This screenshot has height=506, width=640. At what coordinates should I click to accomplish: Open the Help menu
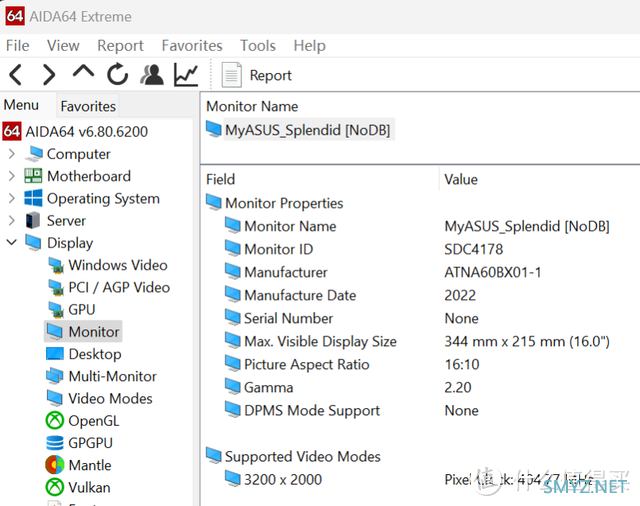(309, 46)
